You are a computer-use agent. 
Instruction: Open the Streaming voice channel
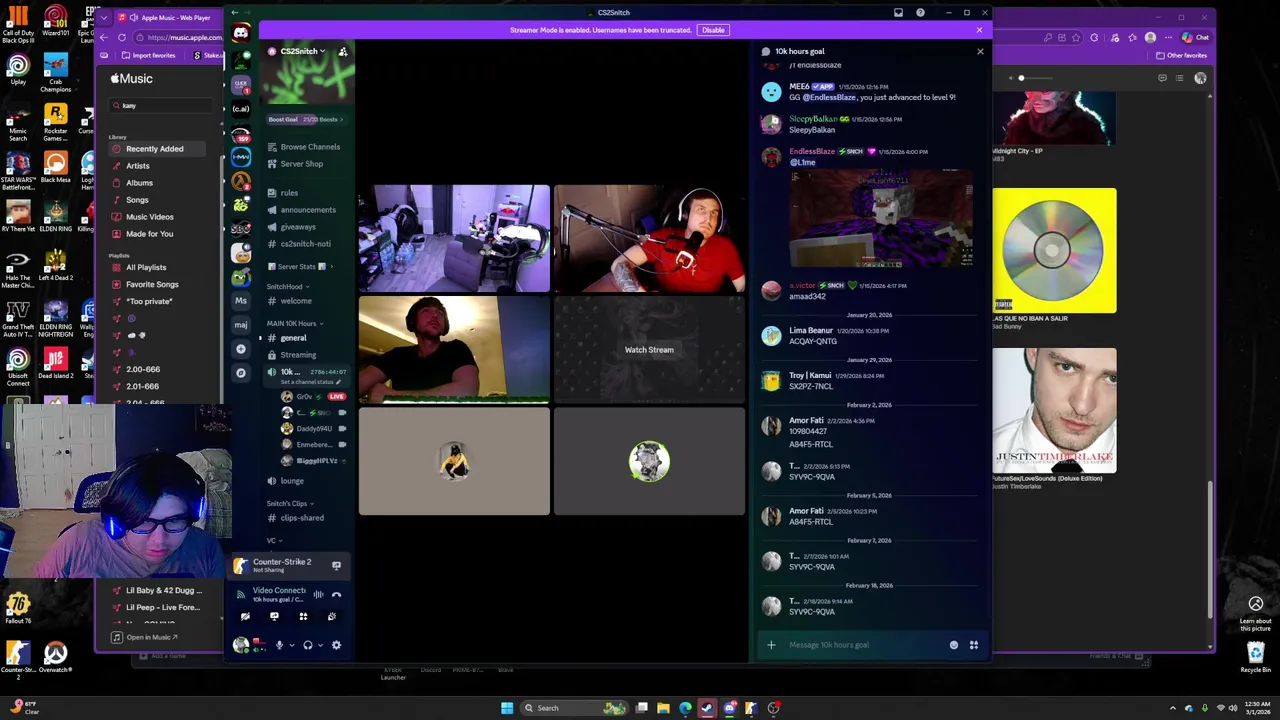298,355
